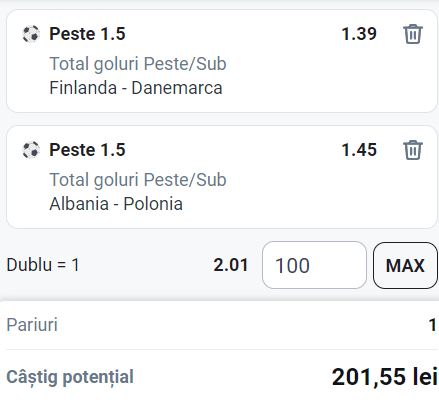The width and height of the screenshot is (439, 403).
Task: Click the first Peste 1.5 selection title
Action: coord(87,34)
